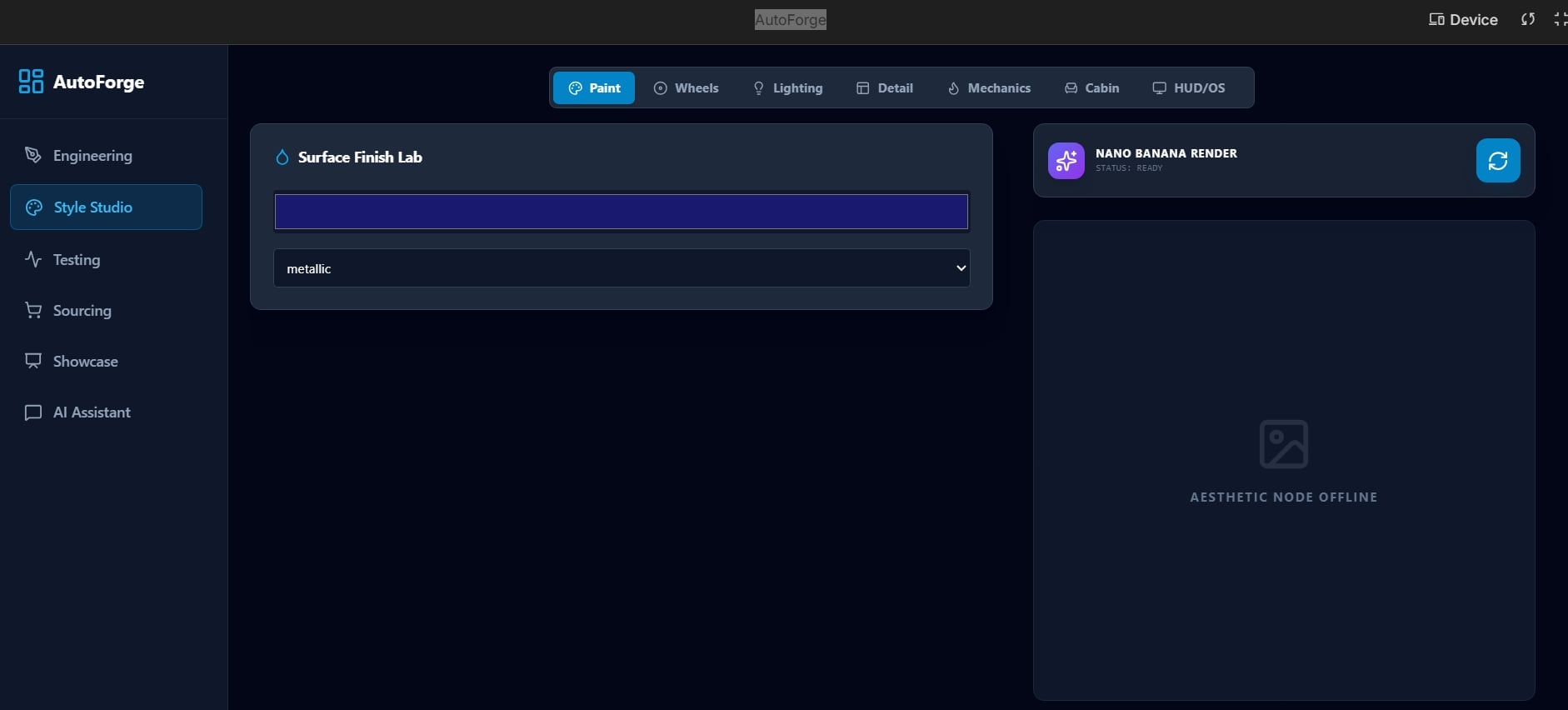Open the Cabin tab
Viewport: 1568px width, 710px height.
[x=1091, y=88]
